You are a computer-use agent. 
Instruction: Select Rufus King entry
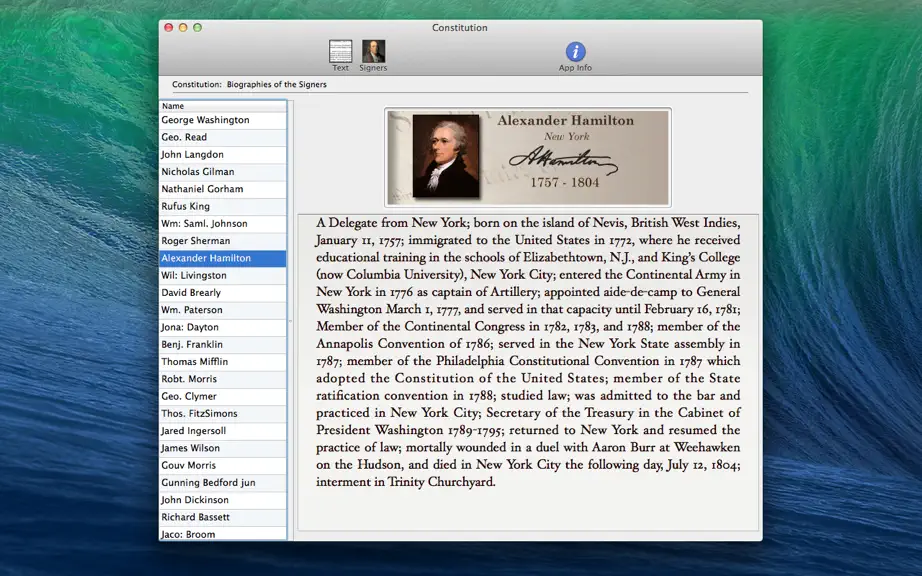(223, 206)
